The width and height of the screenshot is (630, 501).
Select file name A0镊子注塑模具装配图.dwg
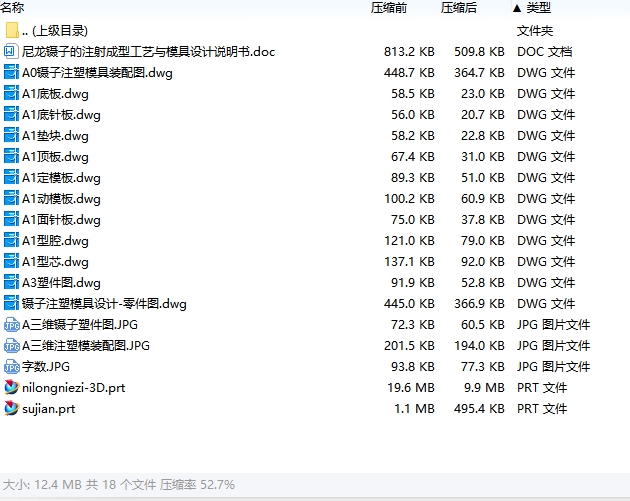97,73
